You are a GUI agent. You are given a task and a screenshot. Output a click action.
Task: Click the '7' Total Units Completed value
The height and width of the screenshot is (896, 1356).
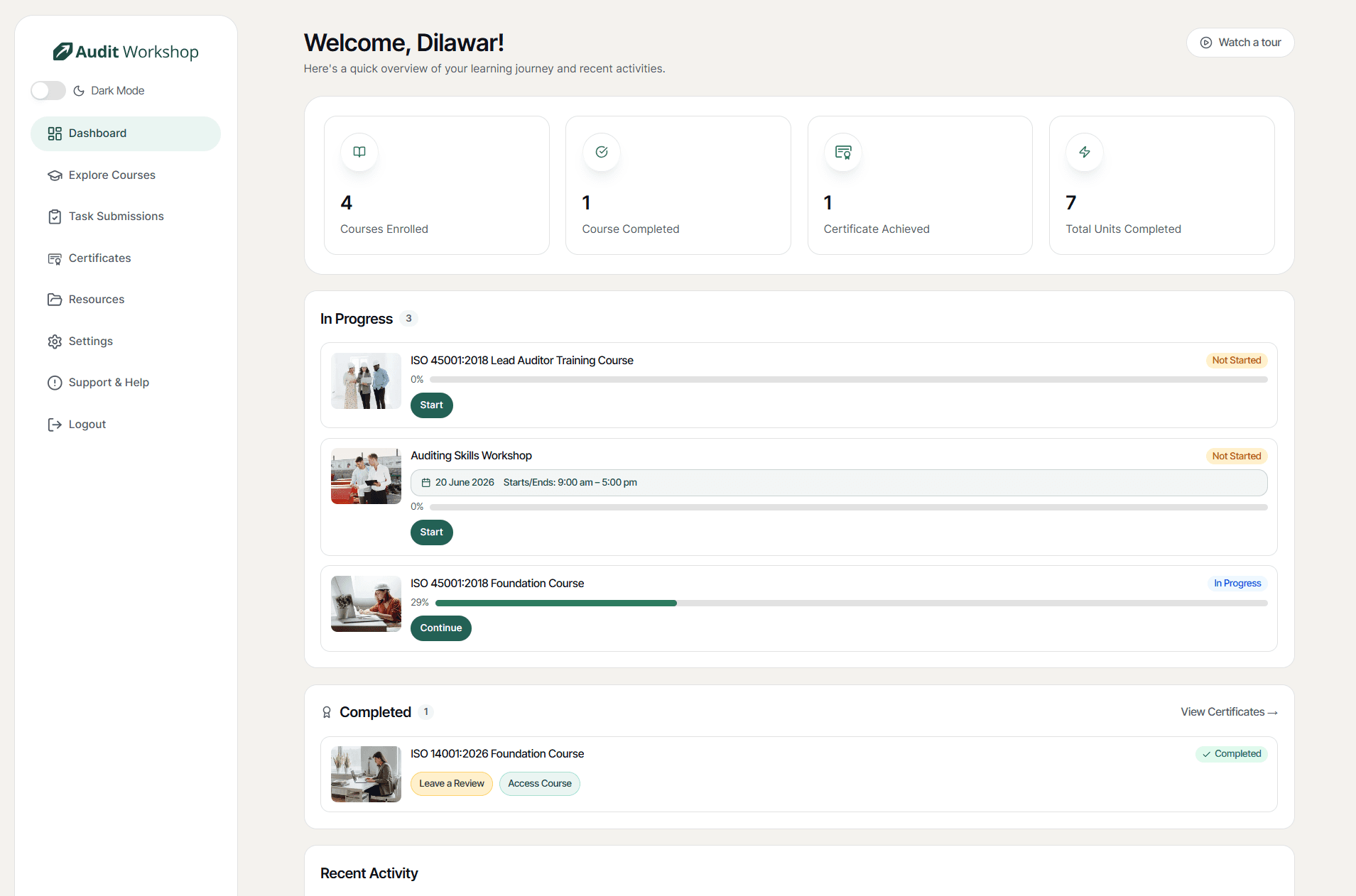(x=1071, y=203)
